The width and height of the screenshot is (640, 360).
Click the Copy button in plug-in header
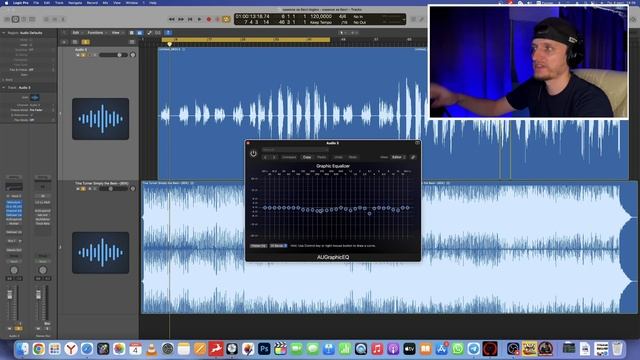tap(307, 157)
